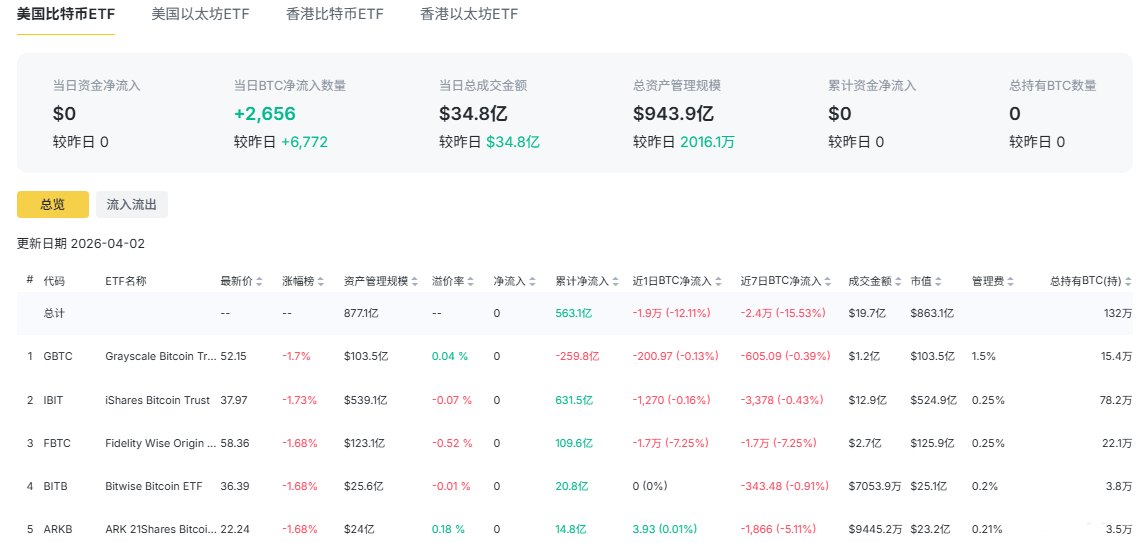Click the 总计 row label

click(54, 313)
